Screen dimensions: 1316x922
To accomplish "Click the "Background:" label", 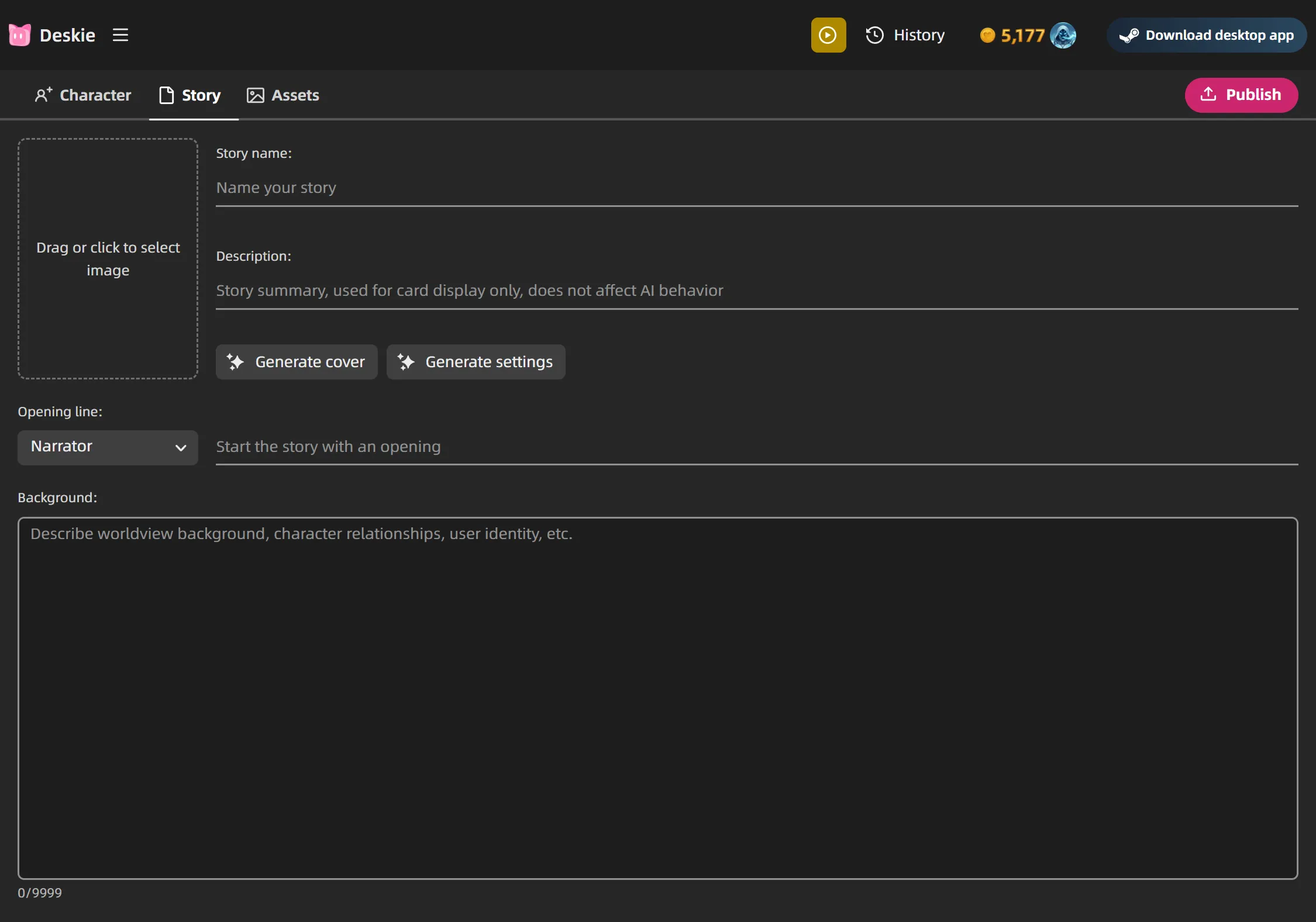I will (57, 498).
